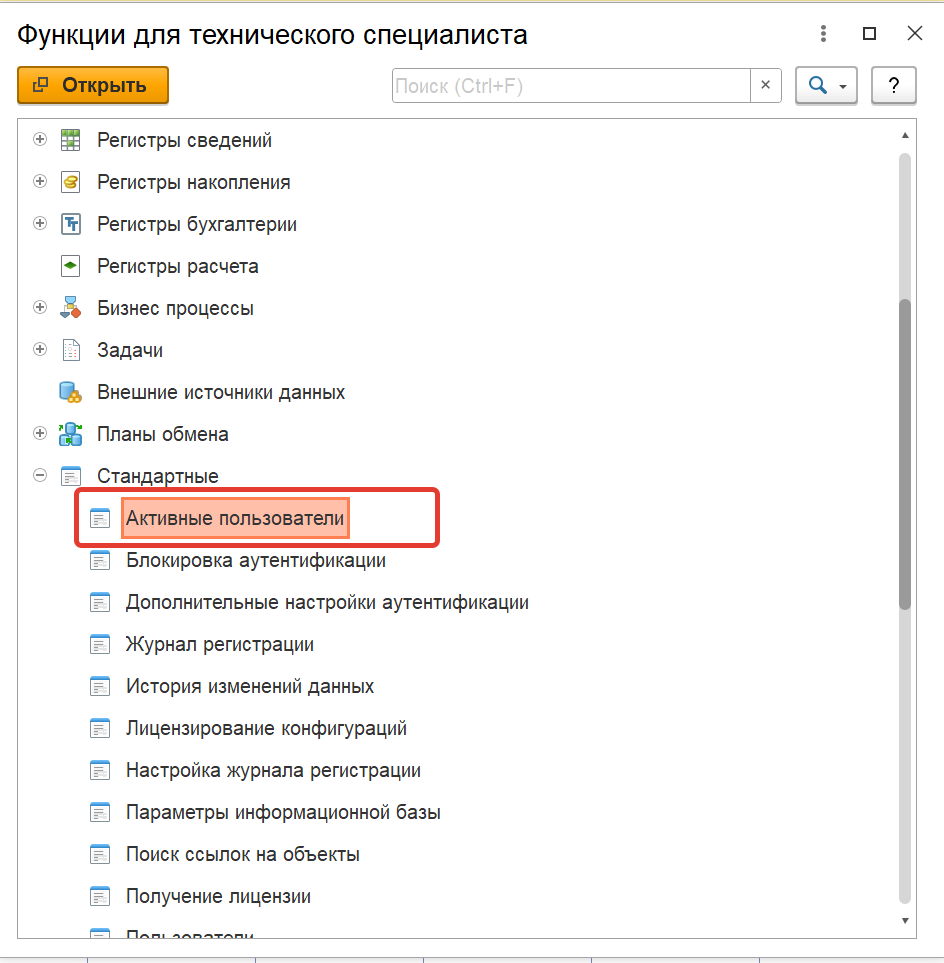Click the Стандартные folder icon
Viewport: 944px width, 963px height.
[x=71, y=476]
